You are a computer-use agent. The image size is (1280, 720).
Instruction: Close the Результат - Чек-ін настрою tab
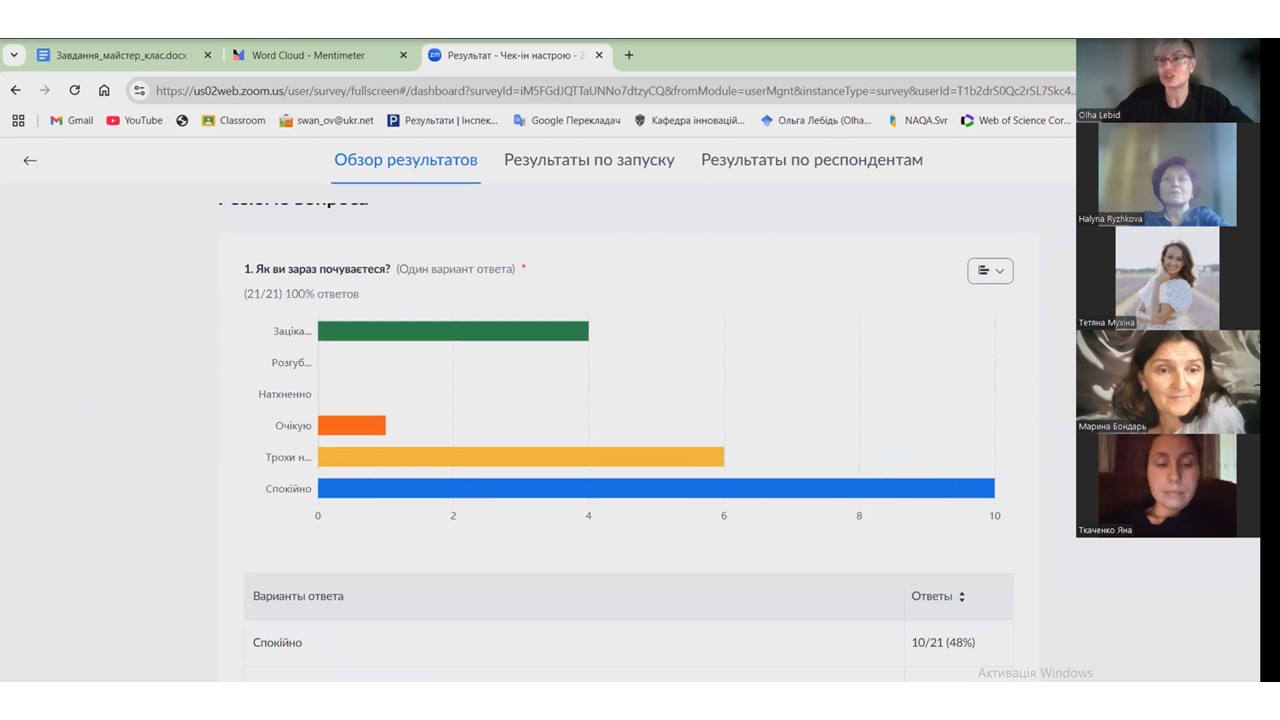click(599, 55)
